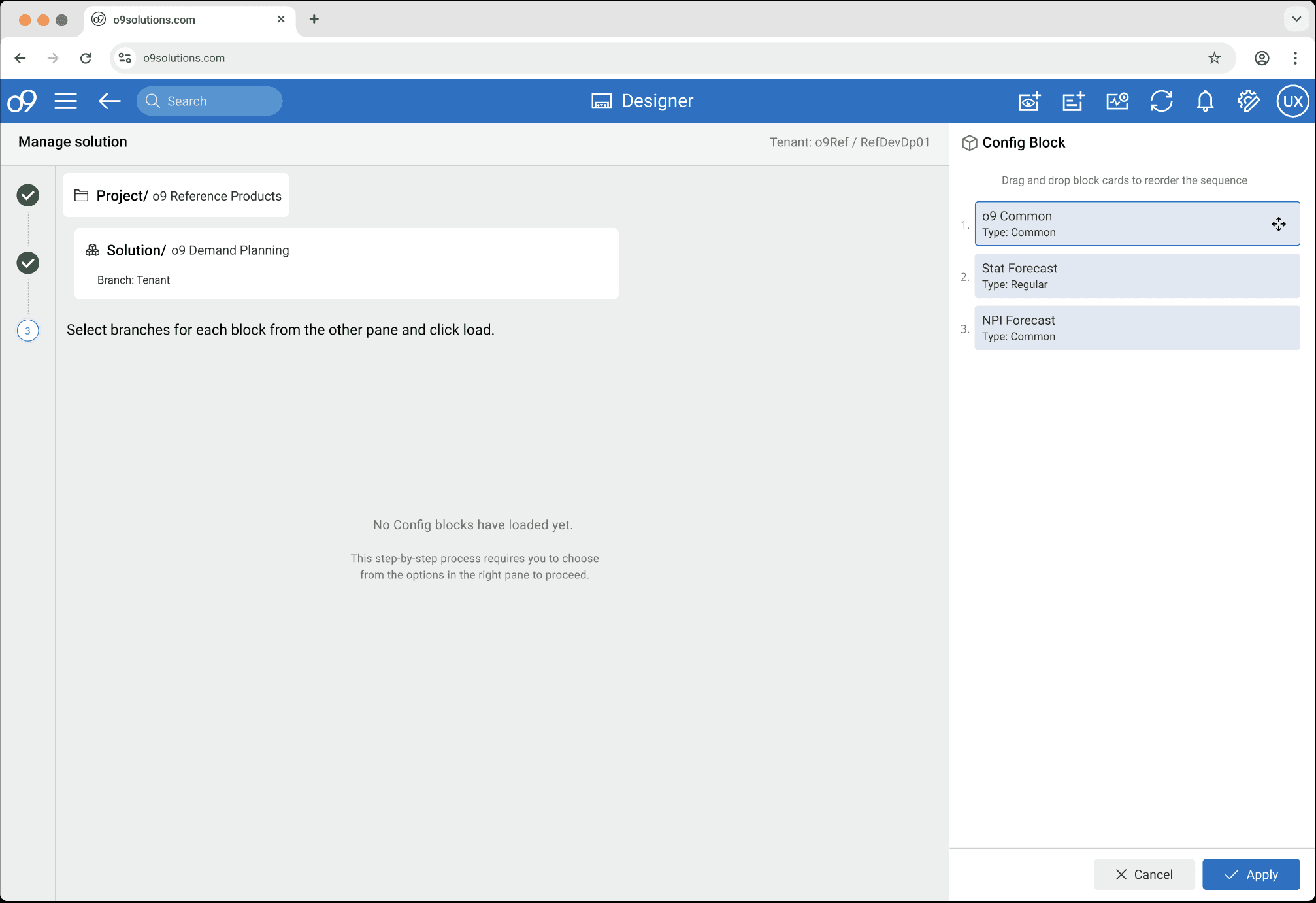Click the second completed step checkmark
1316x903 pixels.
pyautogui.click(x=28, y=263)
